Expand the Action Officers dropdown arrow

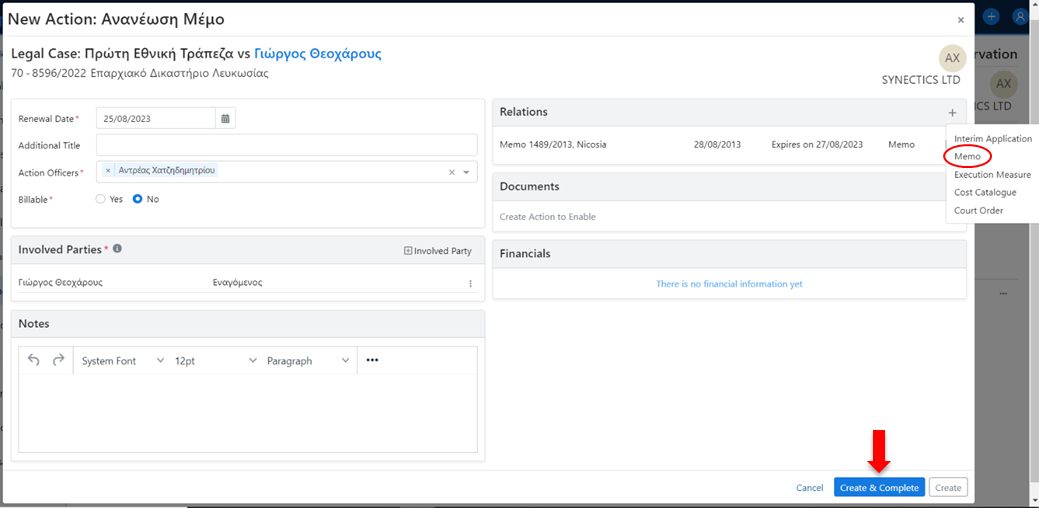coord(466,172)
